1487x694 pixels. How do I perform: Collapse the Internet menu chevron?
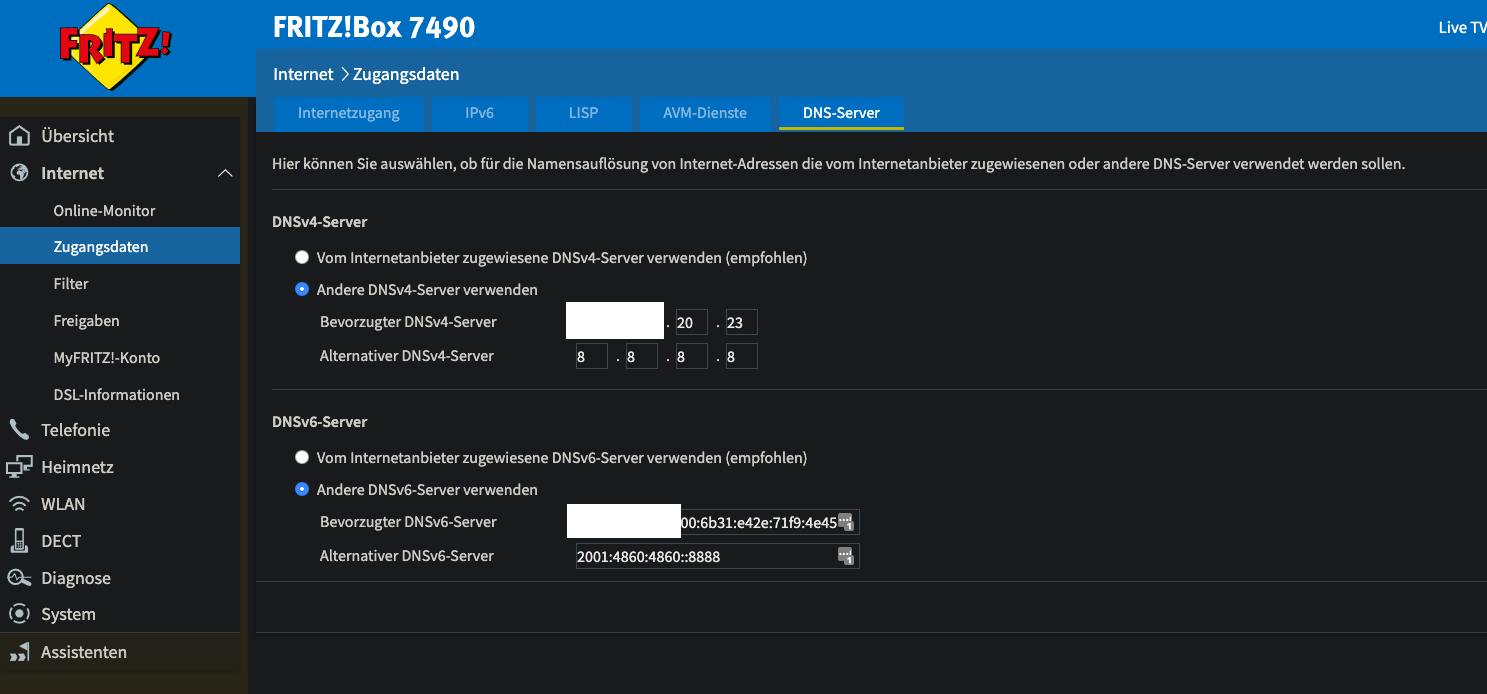[225, 174]
